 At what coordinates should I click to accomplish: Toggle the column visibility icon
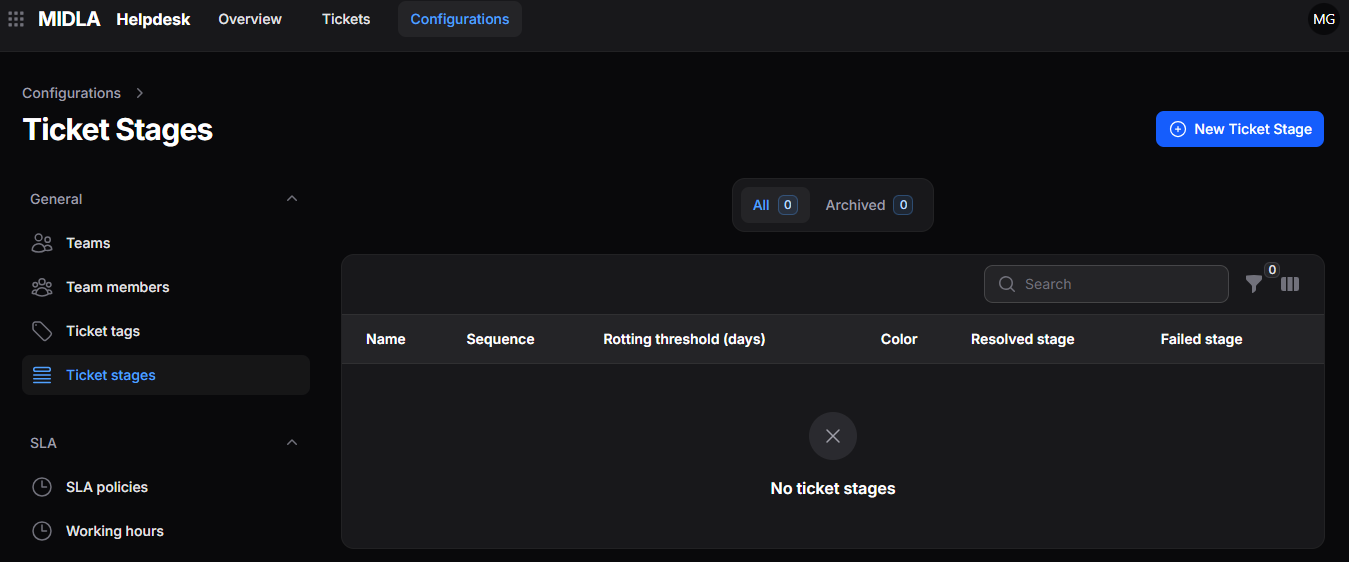coord(1290,284)
